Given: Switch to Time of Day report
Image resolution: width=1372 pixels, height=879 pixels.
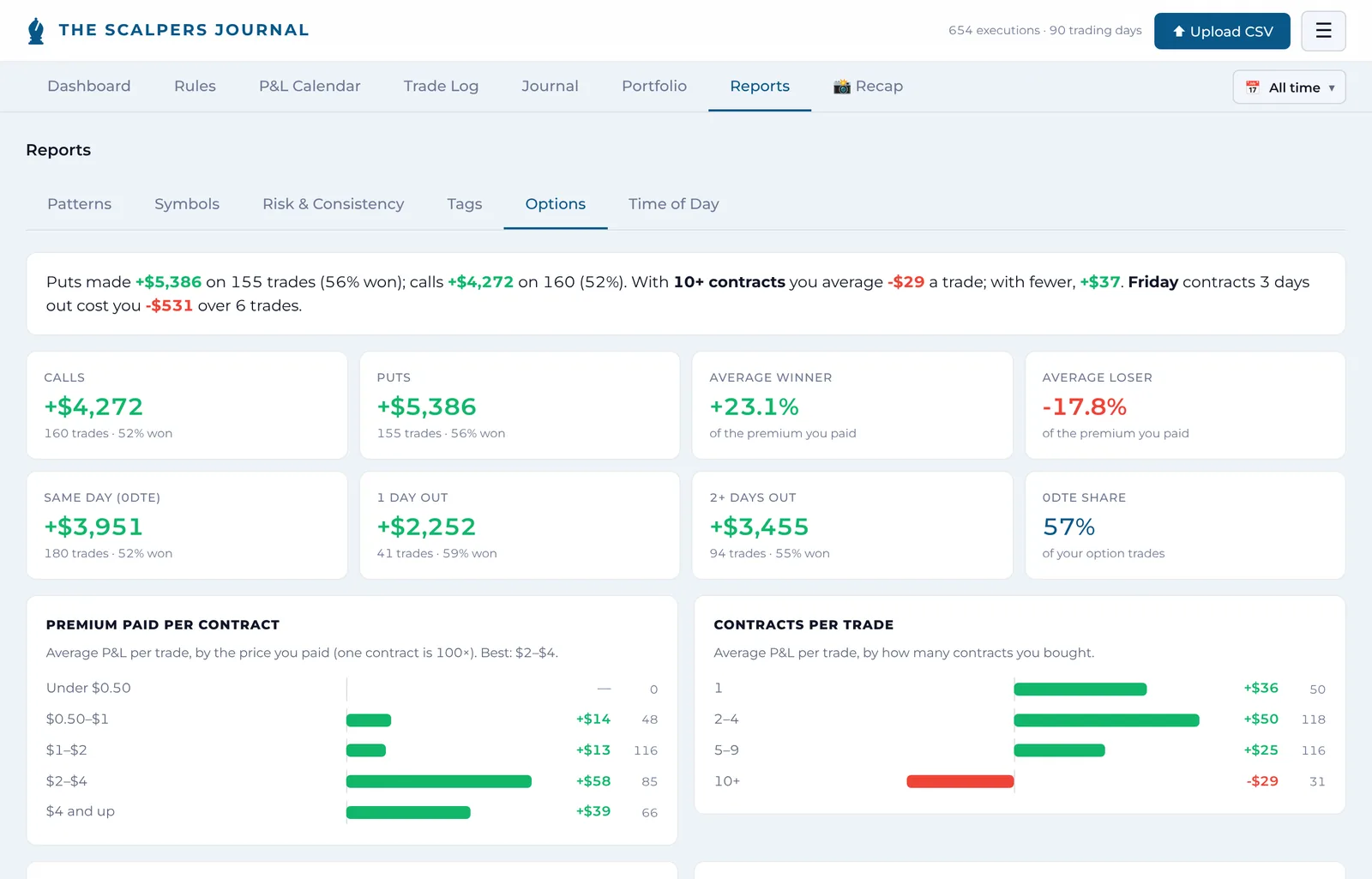Looking at the screenshot, I should (674, 204).
